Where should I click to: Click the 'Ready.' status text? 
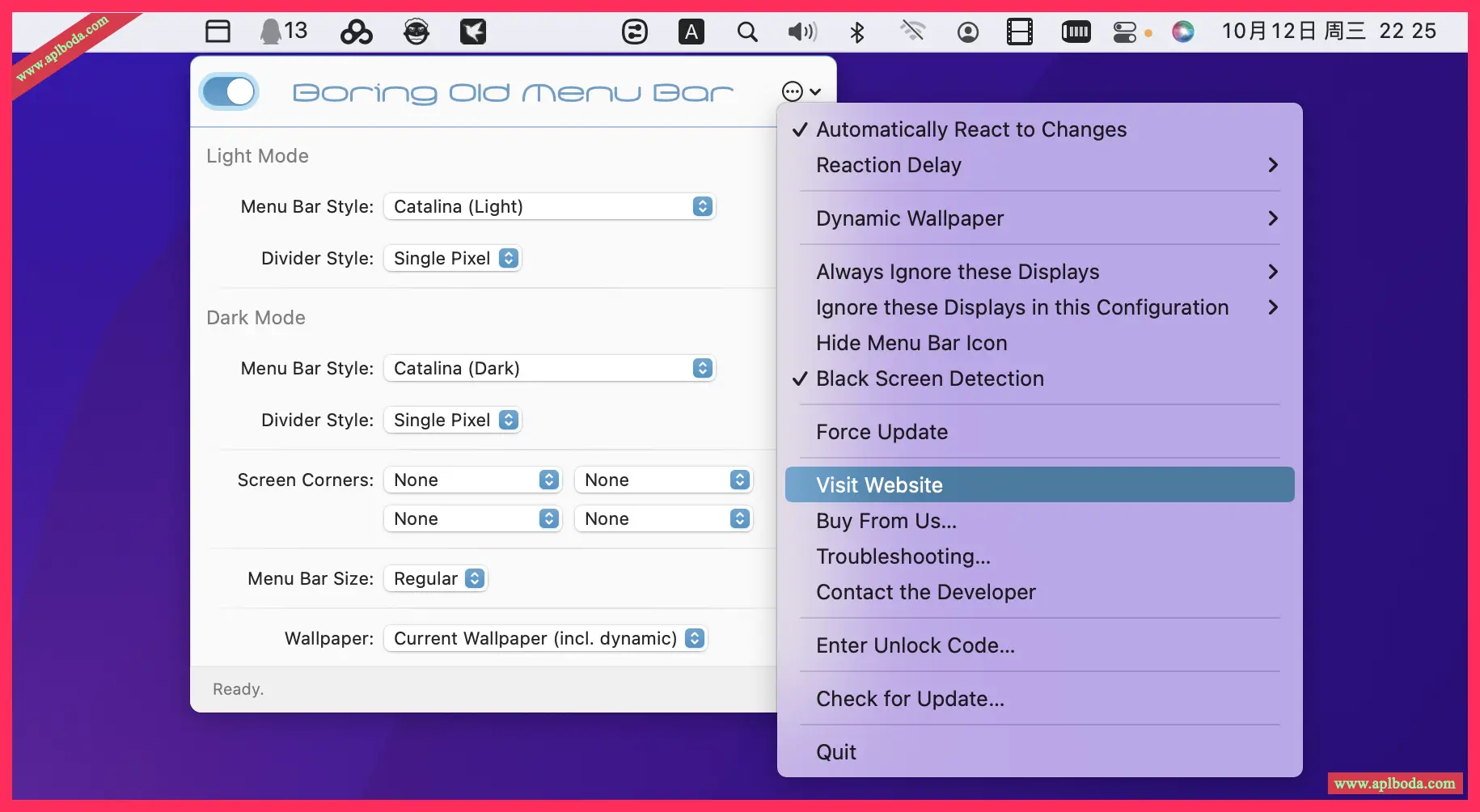[238, 689]
